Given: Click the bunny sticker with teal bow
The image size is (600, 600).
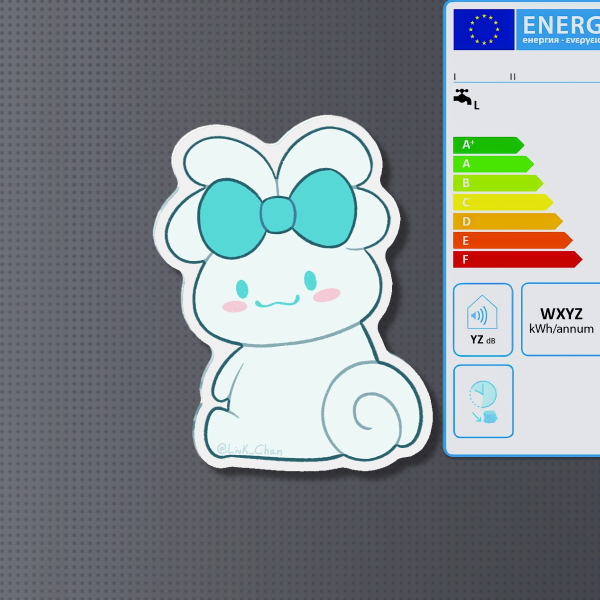Looking at the screenshot, I should (x=293, y=293).
